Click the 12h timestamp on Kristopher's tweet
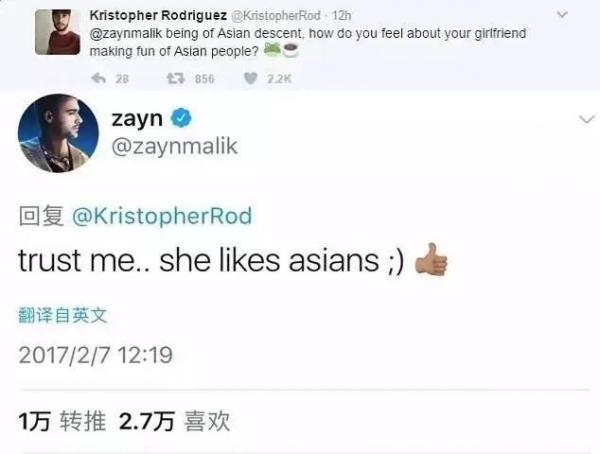Viewport: 600px width, 454px height. pos(341,16)
